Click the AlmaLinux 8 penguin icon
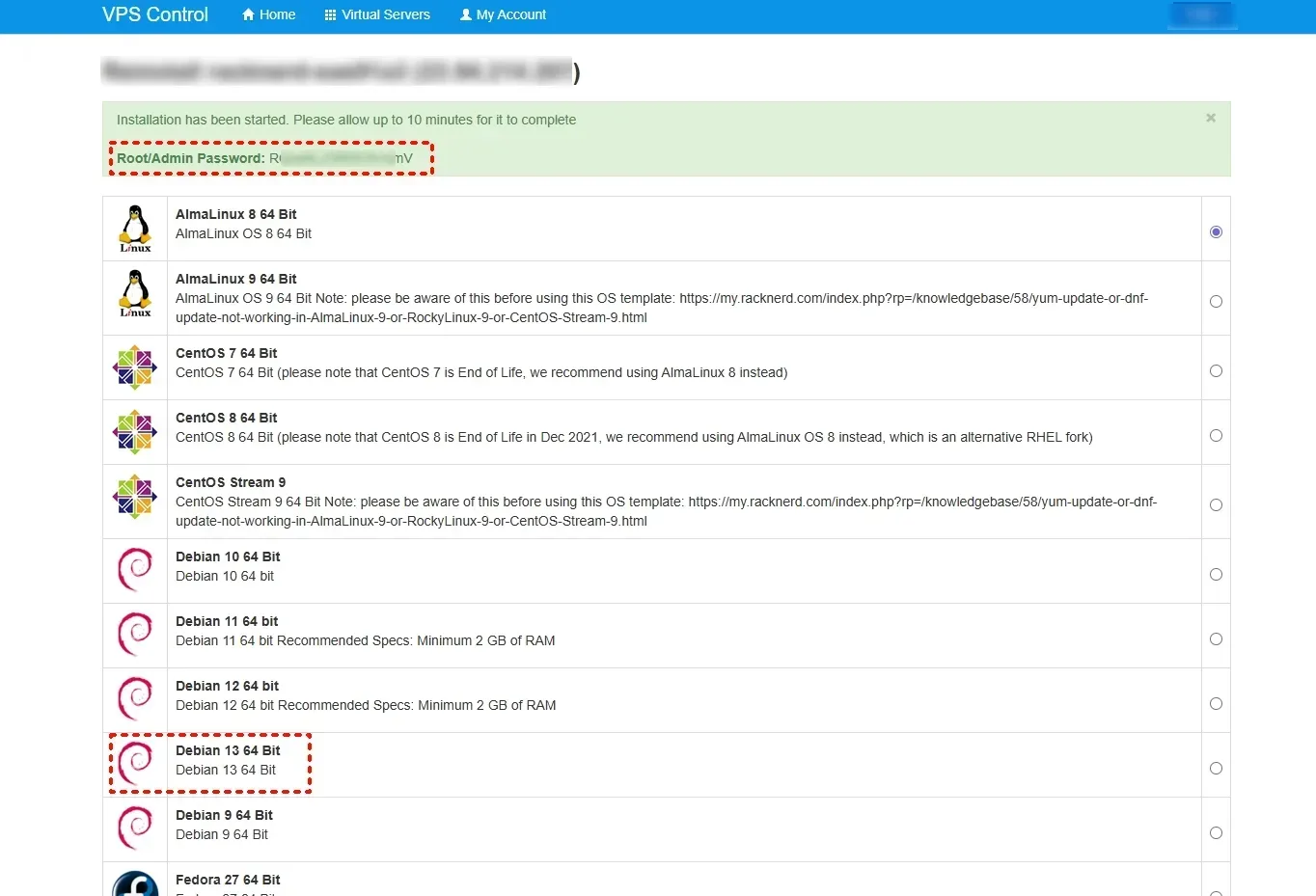 pos(135,229)
